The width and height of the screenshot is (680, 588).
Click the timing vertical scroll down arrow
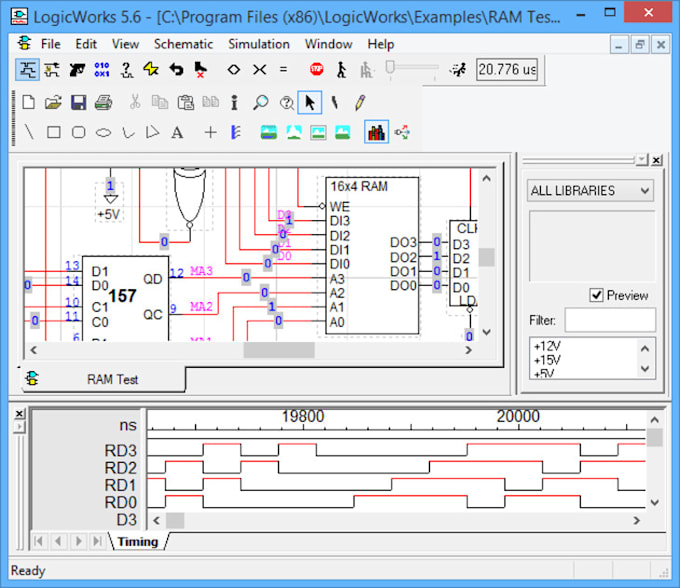tap(655, 503)
